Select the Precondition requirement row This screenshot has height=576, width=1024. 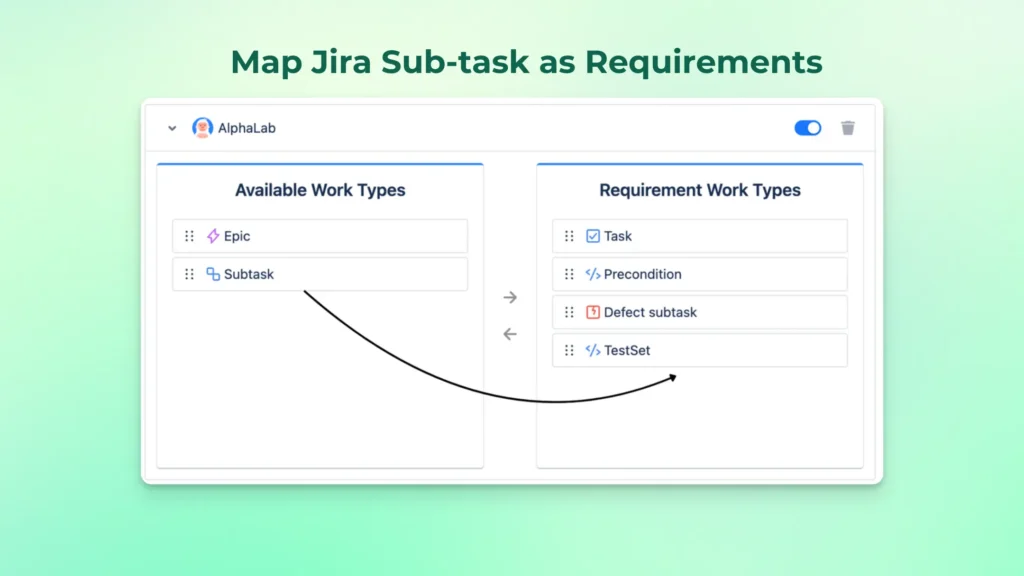[700, 274]
